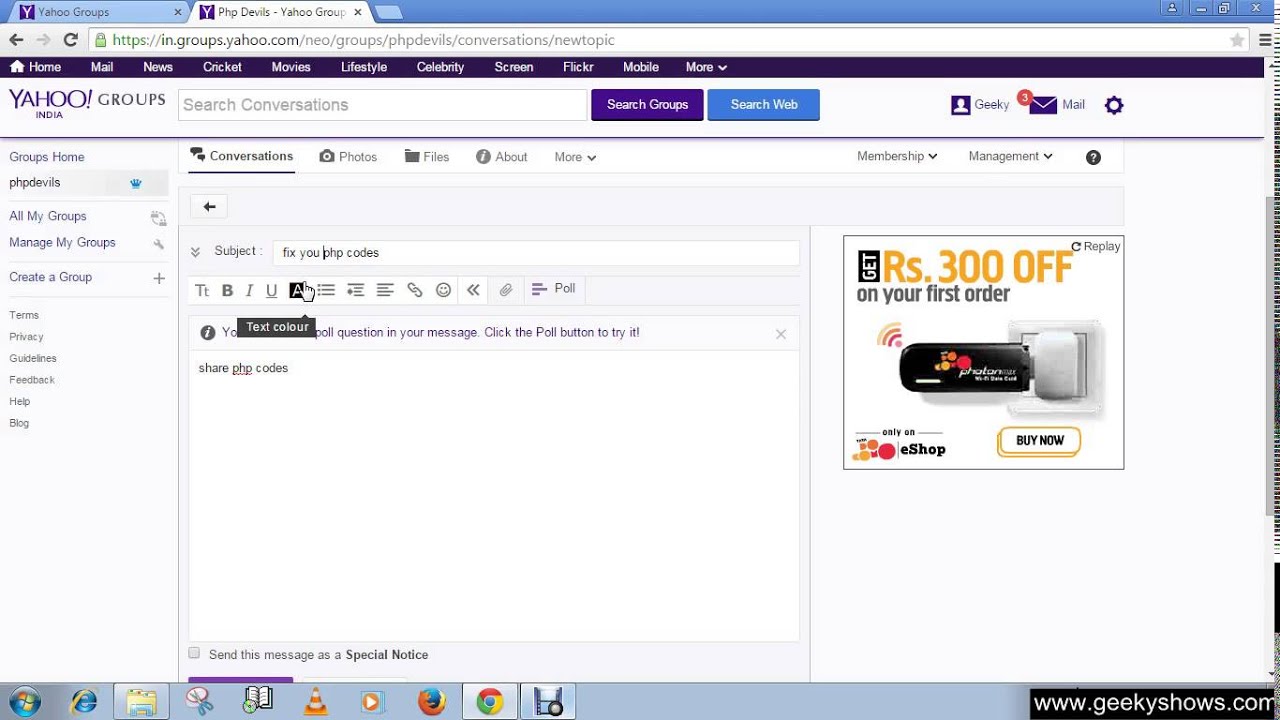
Task: Toggle bold formatting in the editor
Action: click(x=227, y=289)
